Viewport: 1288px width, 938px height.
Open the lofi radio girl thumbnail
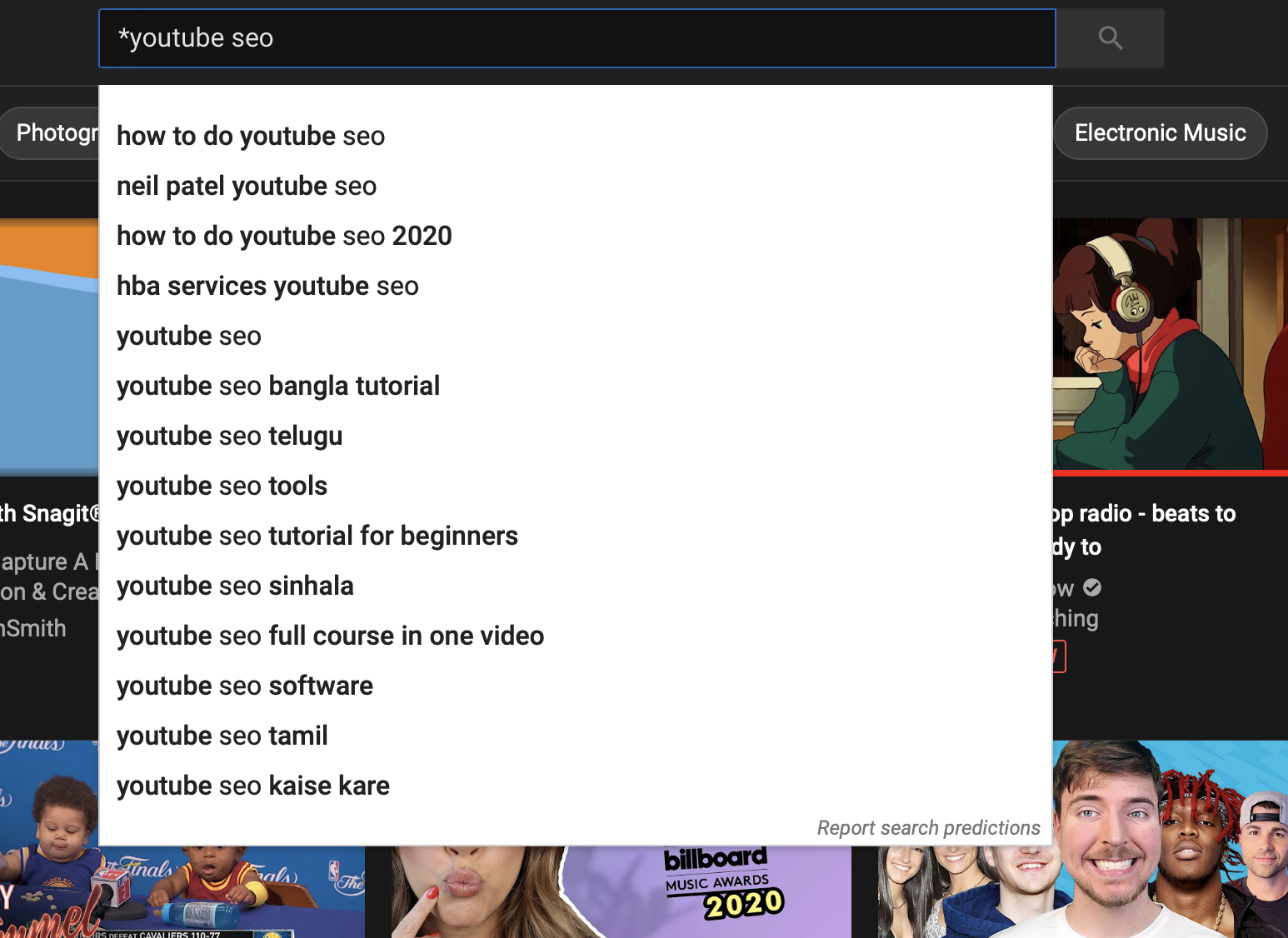1171,347
